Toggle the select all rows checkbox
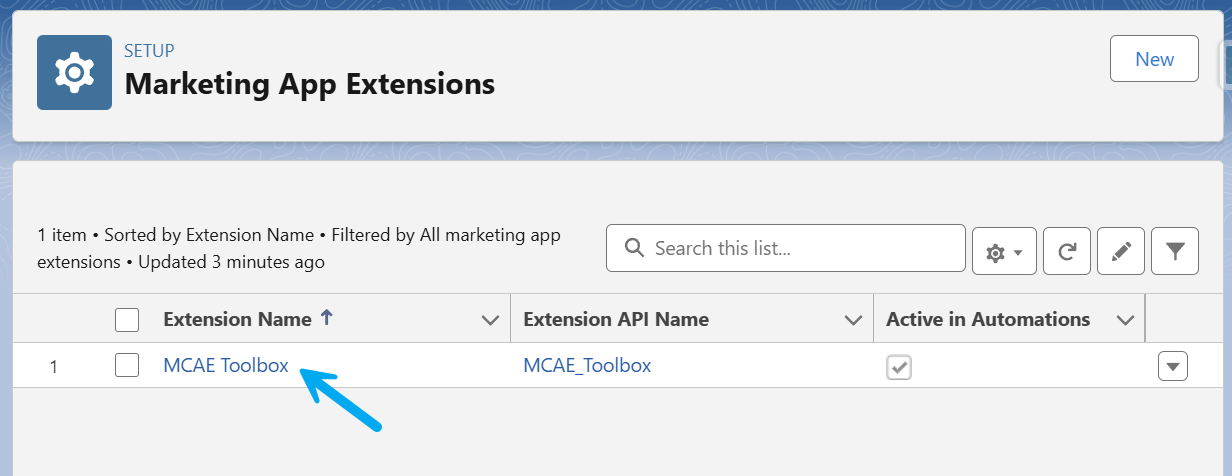 [127, 320]
